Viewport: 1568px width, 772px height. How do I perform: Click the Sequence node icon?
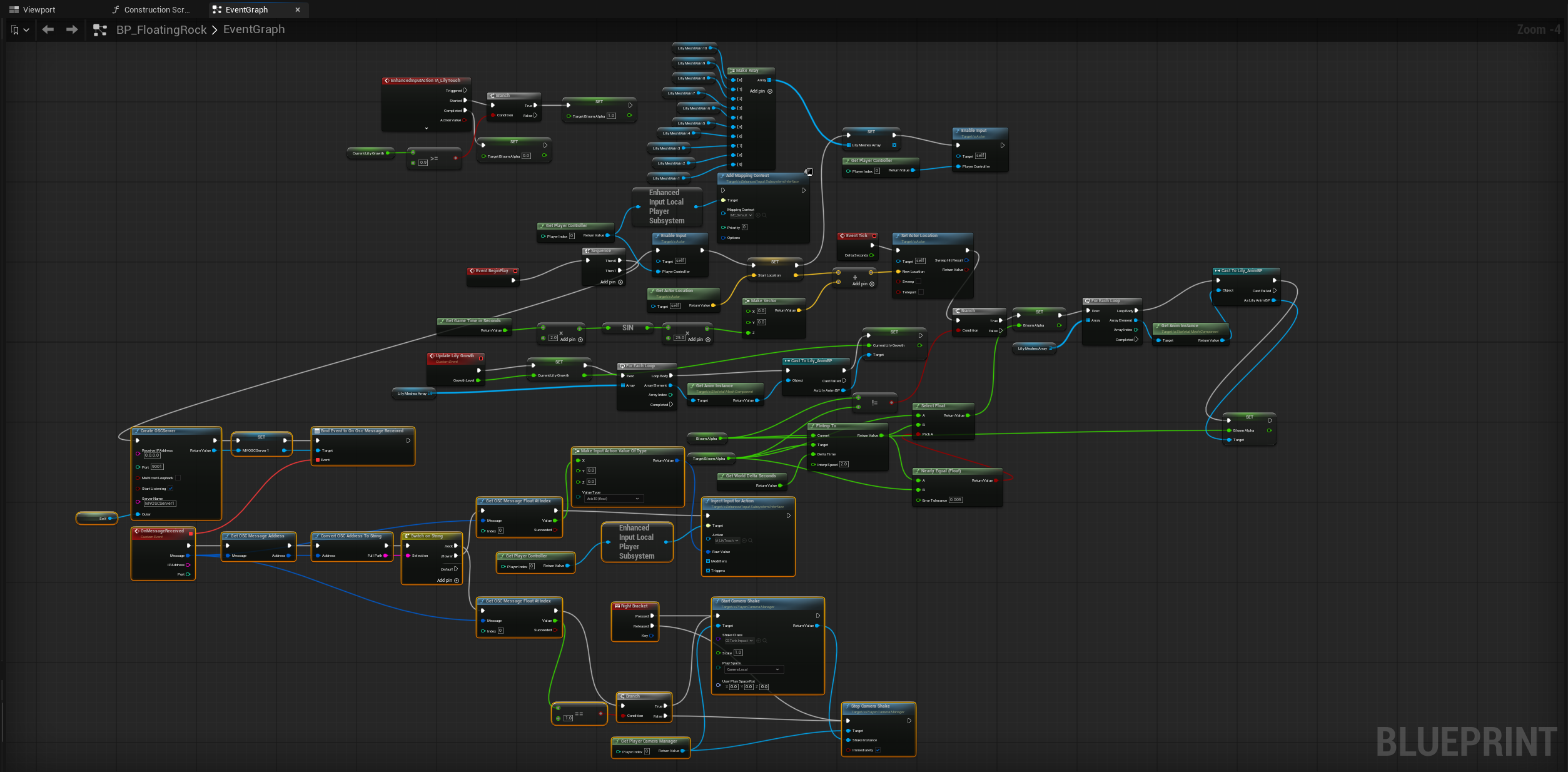tap(587, 251)
